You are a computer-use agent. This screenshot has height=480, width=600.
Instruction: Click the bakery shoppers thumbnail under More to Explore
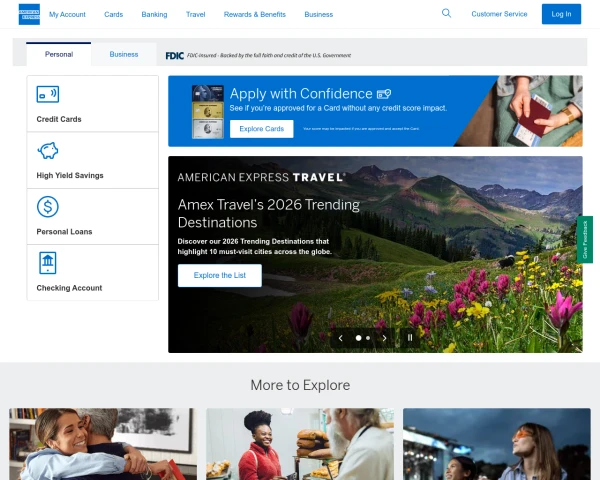pos(300,444)
